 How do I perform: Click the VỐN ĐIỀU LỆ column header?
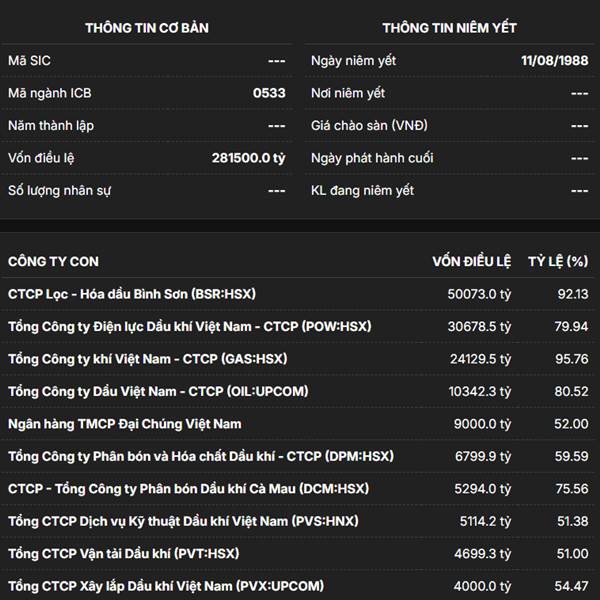point(472,262)
